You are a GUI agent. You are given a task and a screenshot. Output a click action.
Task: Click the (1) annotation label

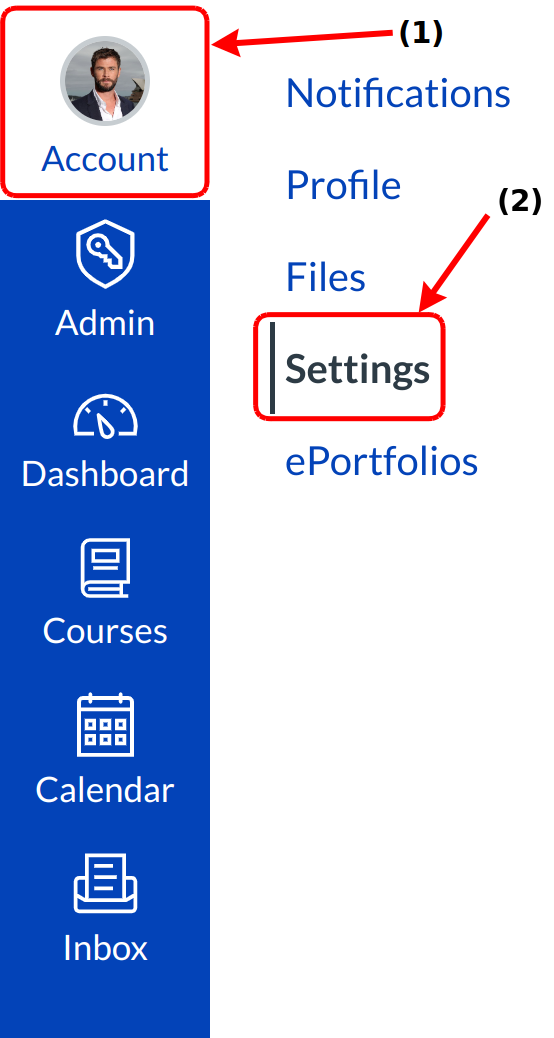pos(421,32)
